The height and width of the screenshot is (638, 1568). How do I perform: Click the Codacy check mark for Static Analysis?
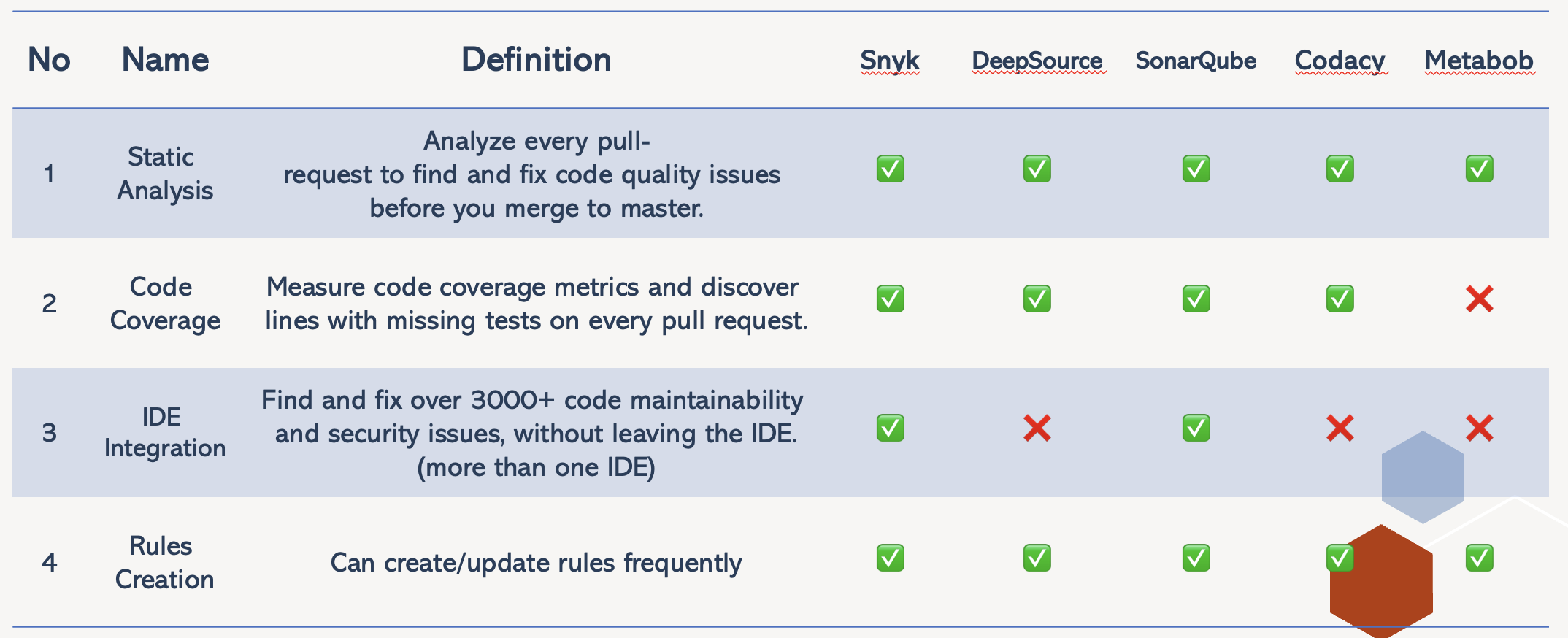pos(1340,169)
